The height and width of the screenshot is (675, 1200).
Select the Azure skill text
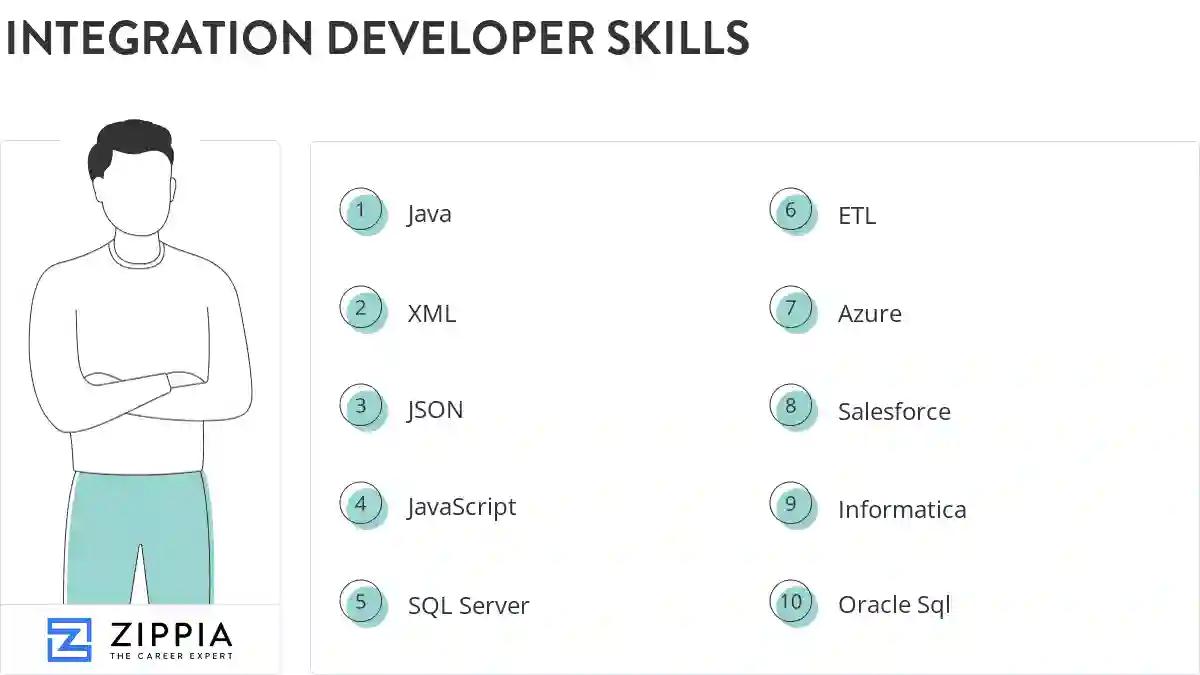click(869, 313)
